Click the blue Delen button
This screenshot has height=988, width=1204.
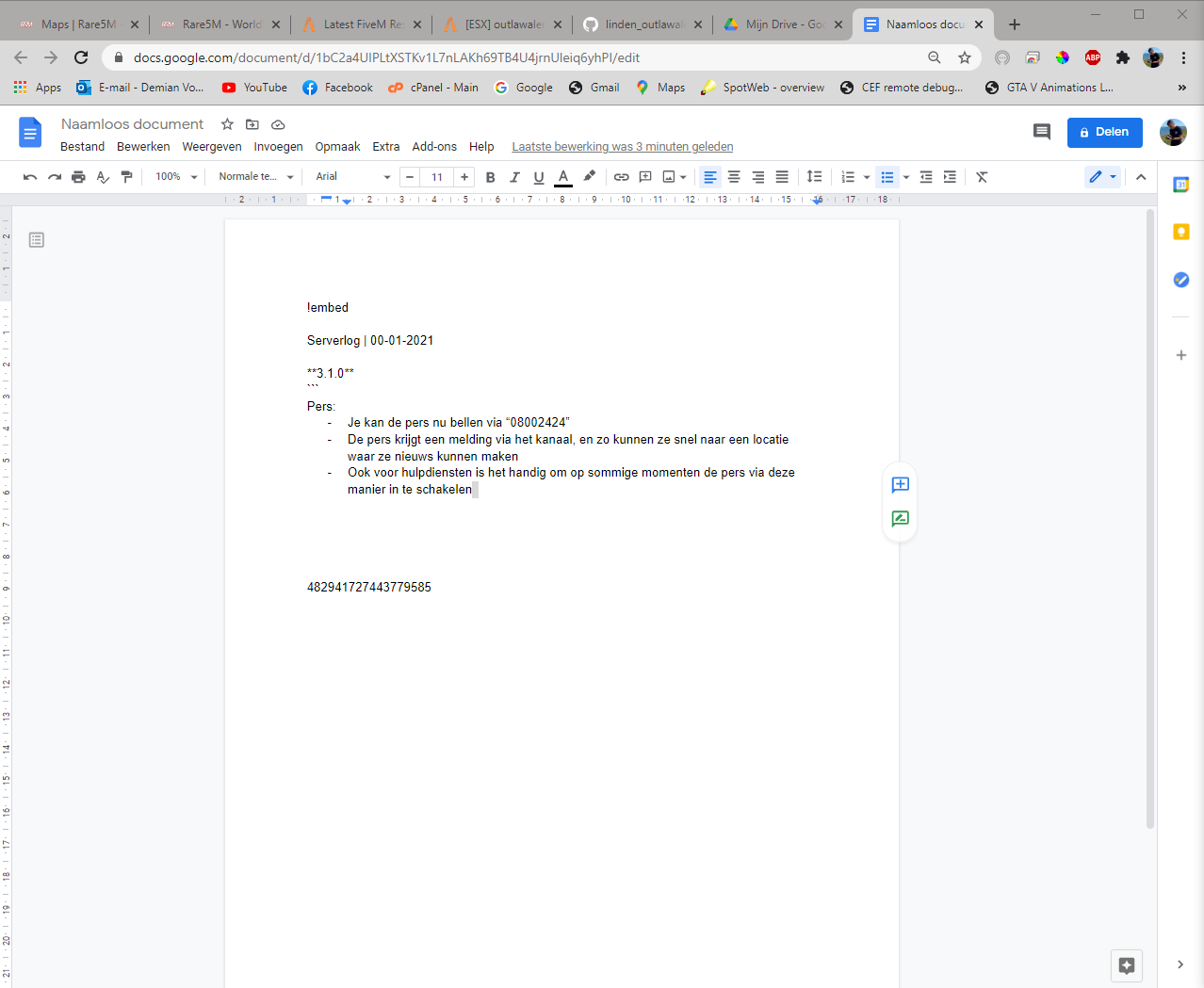pyautogui.click(x=1104, y=133)
